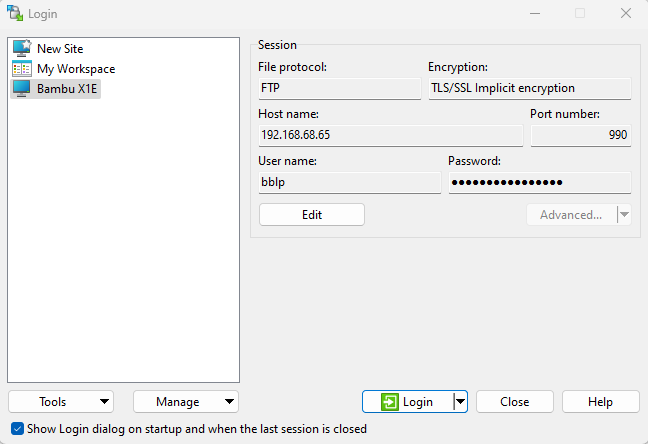
Task: Click the green Login arrow icon
Action: tap(391, 402)
